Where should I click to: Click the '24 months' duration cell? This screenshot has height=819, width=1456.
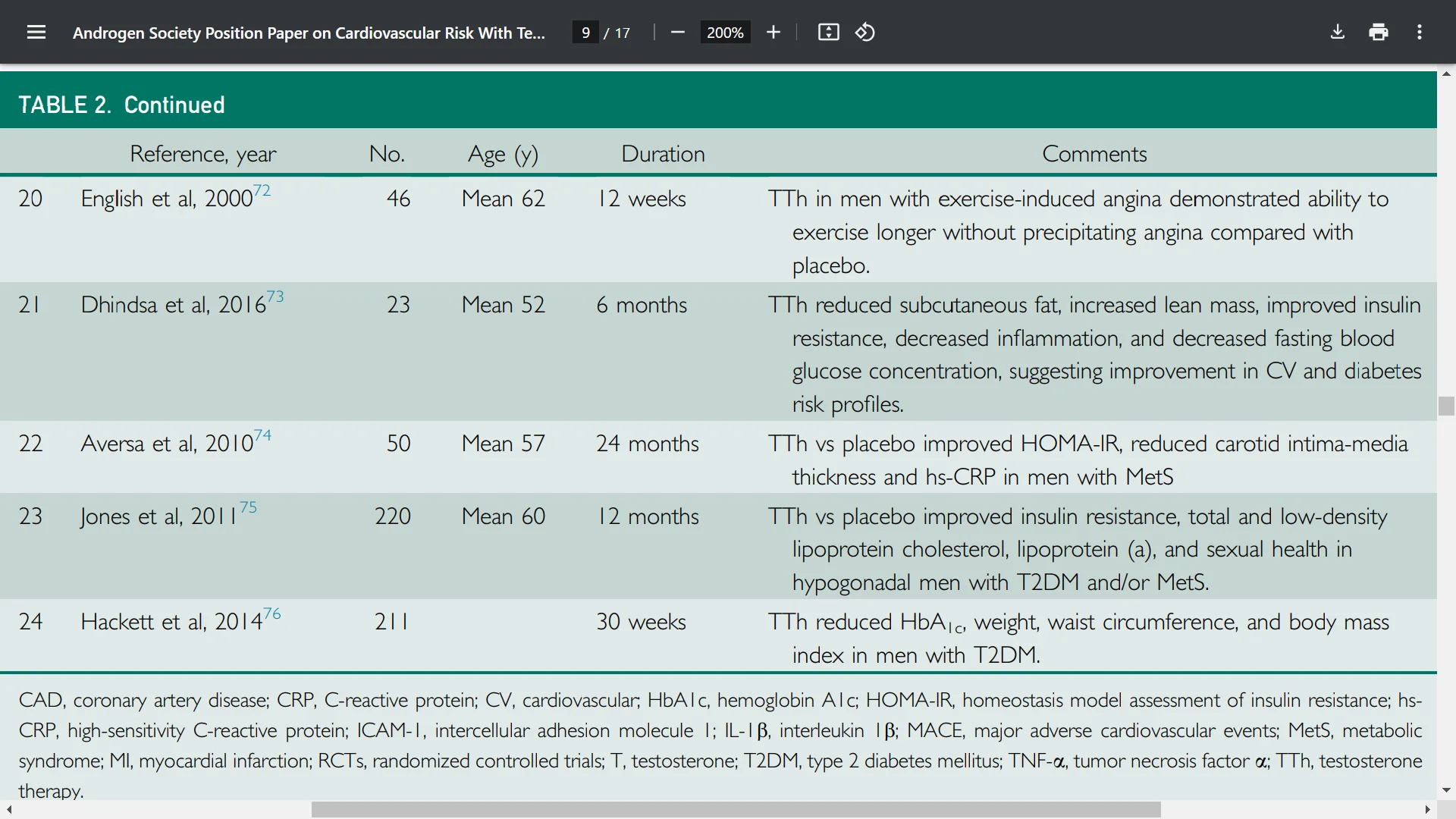coord(648,444)
